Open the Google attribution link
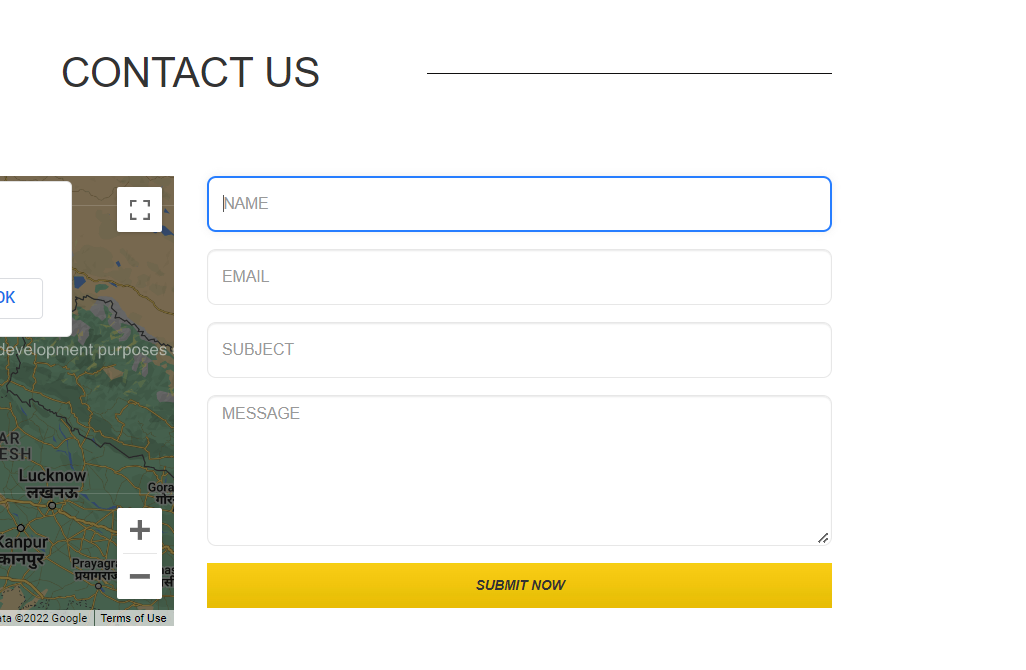This screenshot has height=670, width=1026. point(44,618)
